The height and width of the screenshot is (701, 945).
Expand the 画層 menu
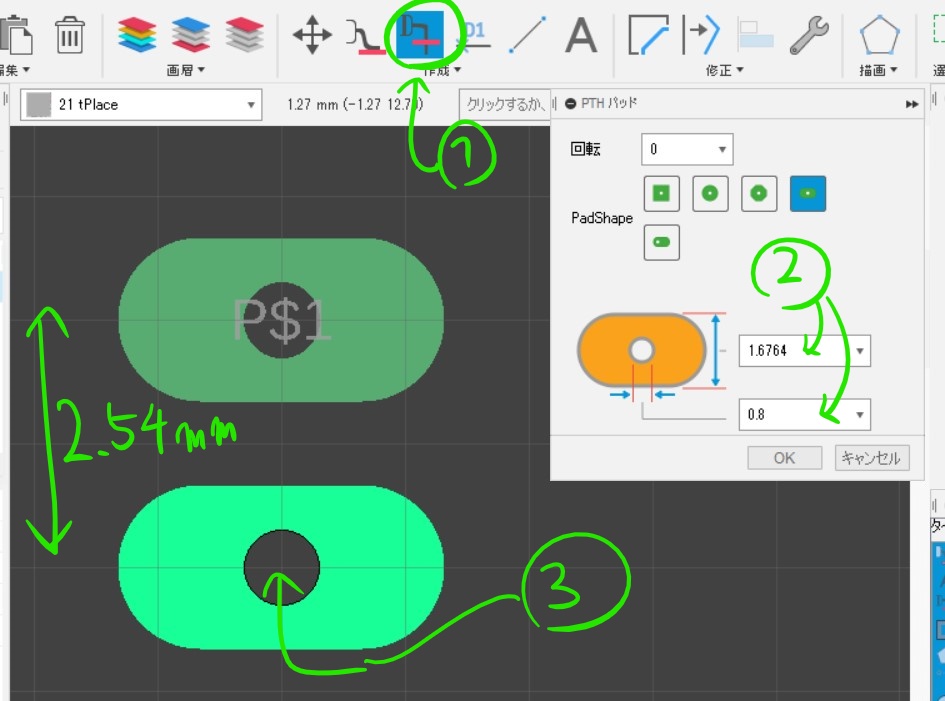coord(186,70)
